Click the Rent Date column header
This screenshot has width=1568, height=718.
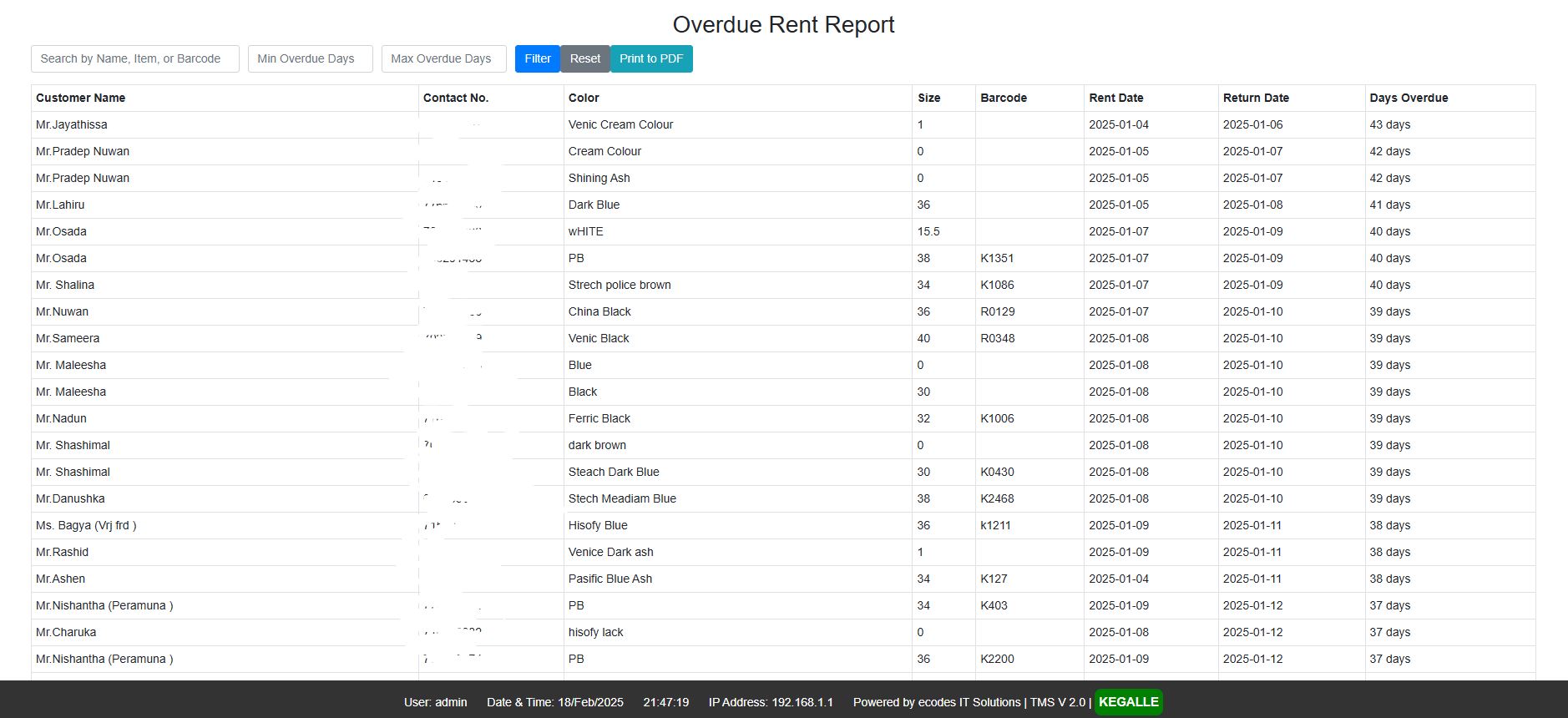pyautogui.click(x=1116, y=98)
